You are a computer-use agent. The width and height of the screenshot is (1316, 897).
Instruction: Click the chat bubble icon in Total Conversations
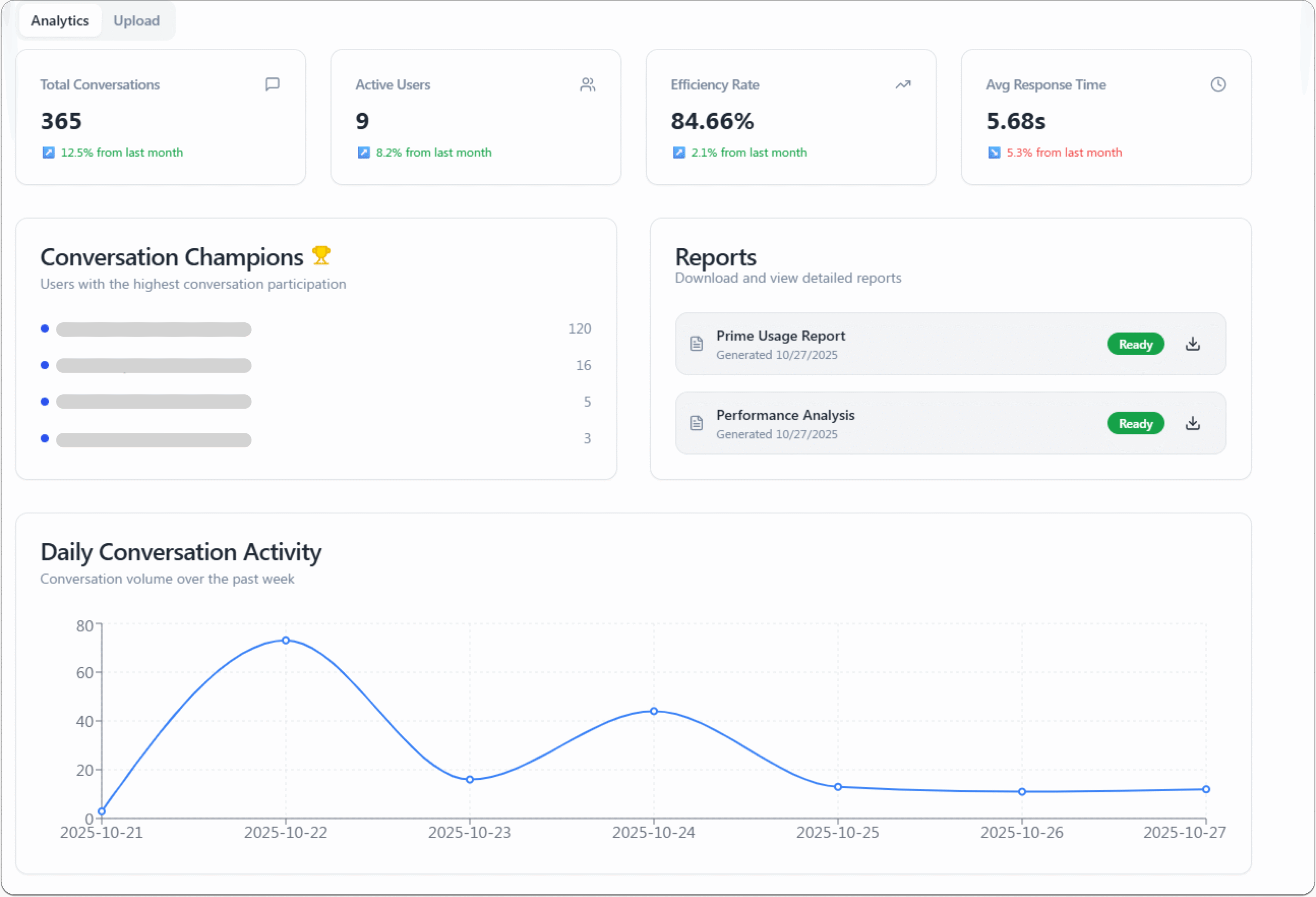(x=272, y=84)
